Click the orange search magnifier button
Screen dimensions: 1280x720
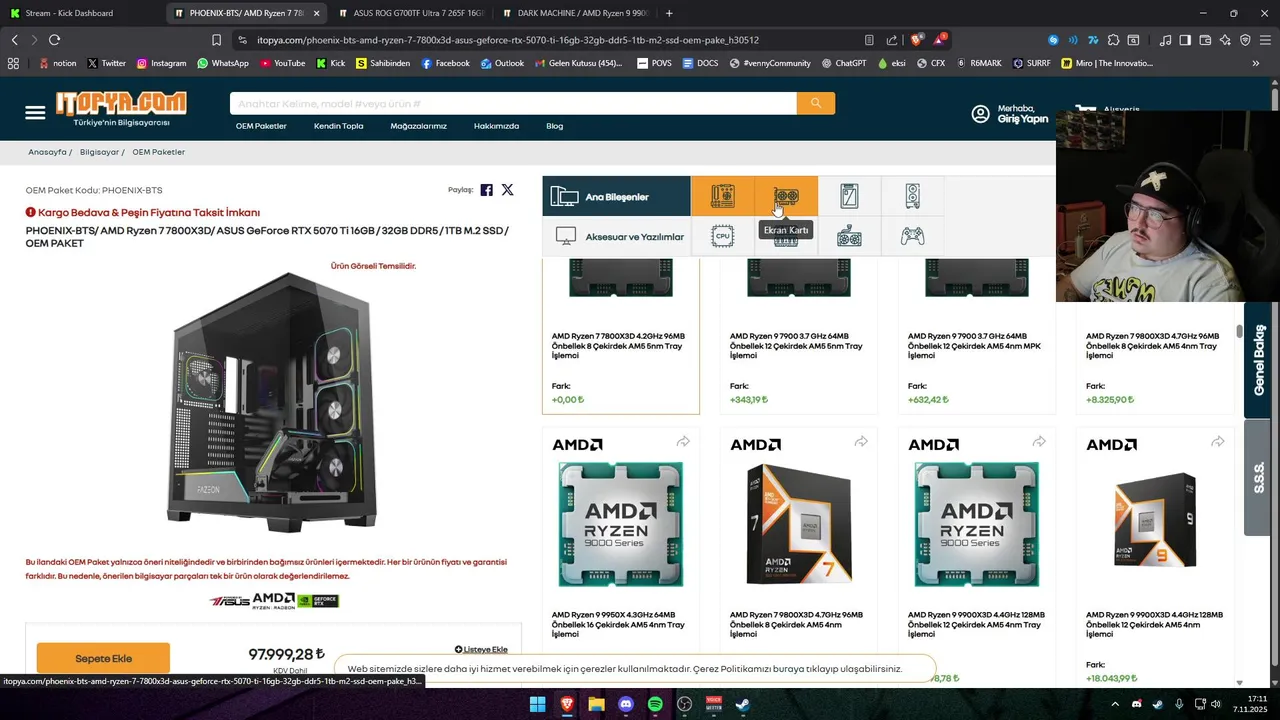[x=816, y=103]
